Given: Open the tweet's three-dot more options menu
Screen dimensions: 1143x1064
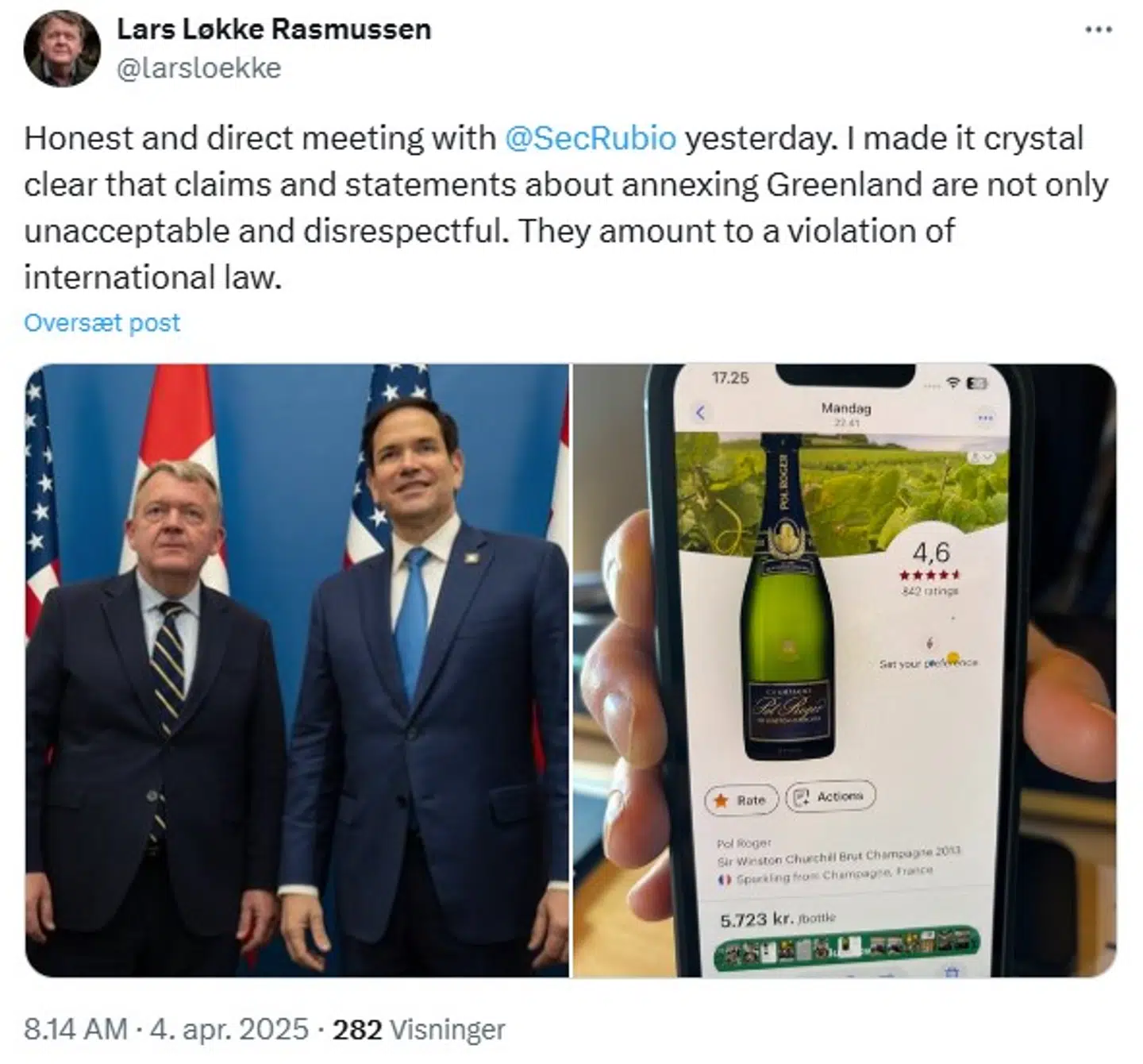Looking at the screenshot, I should 1098,29.
